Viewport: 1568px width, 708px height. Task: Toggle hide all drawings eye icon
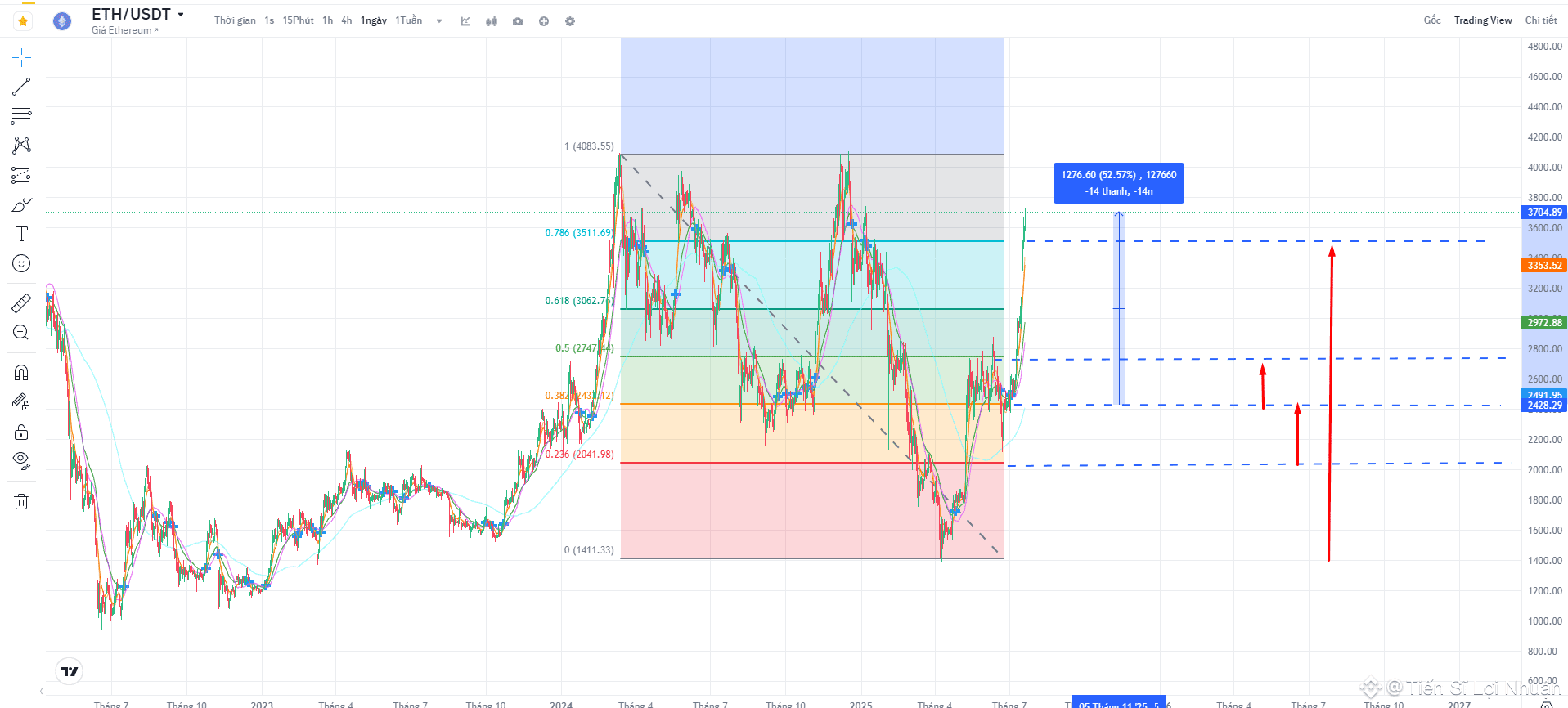coord(21,460)
